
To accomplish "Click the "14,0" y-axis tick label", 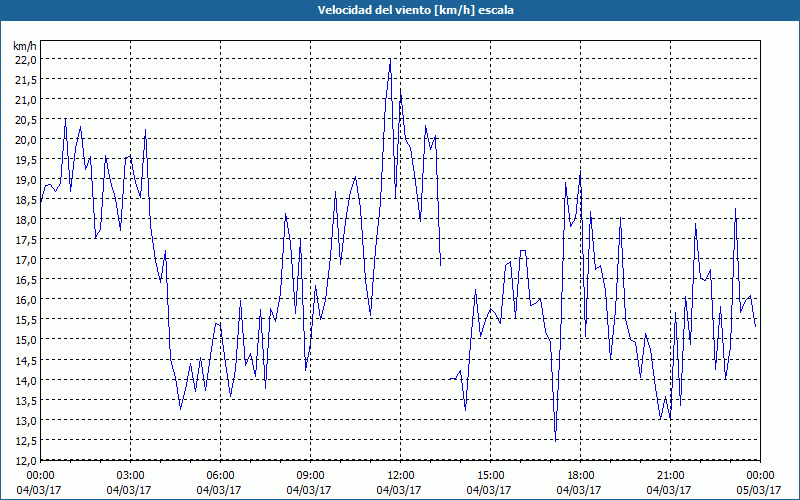I will 26,381.
